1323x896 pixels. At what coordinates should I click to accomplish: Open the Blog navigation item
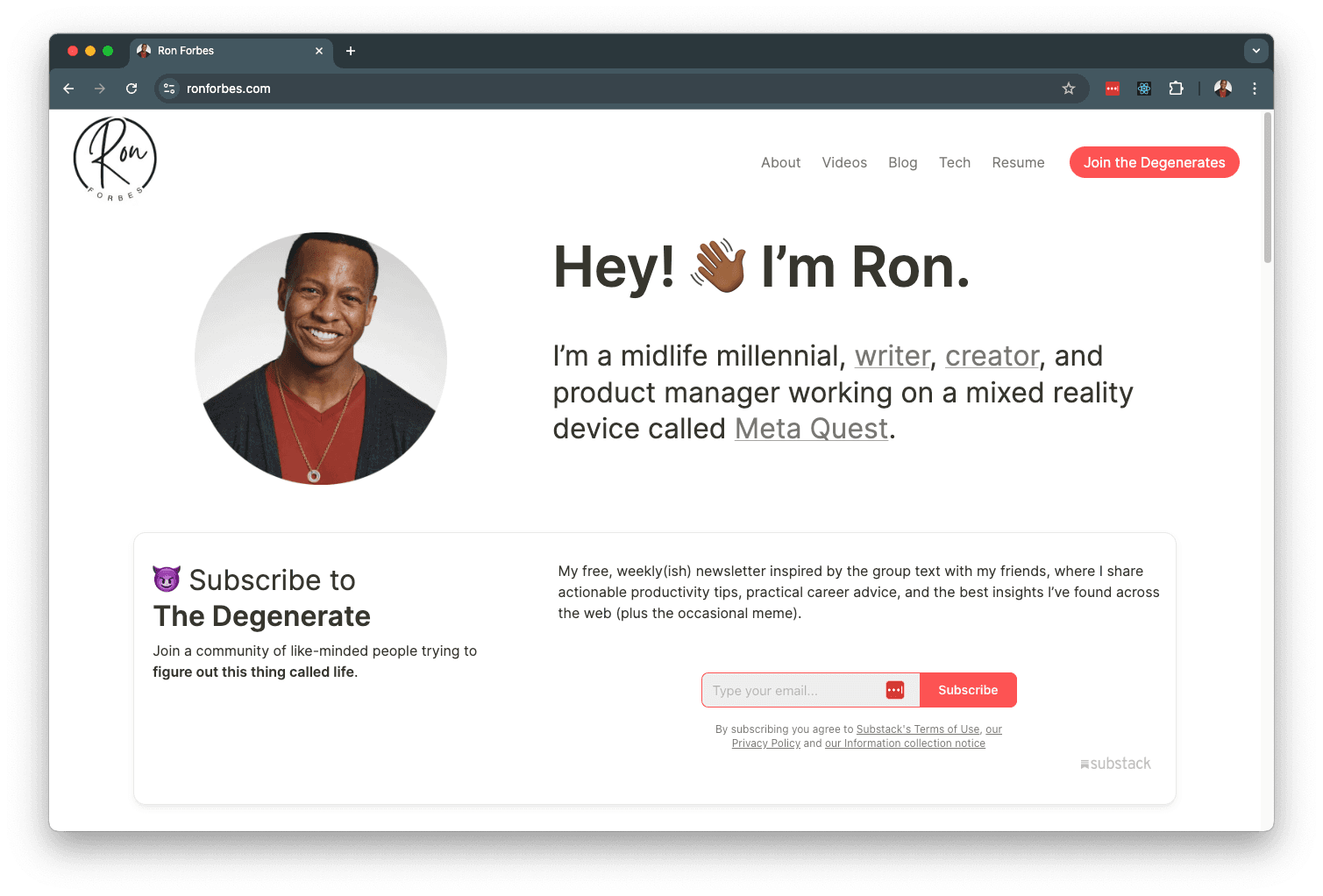click(x=903, y=162)
